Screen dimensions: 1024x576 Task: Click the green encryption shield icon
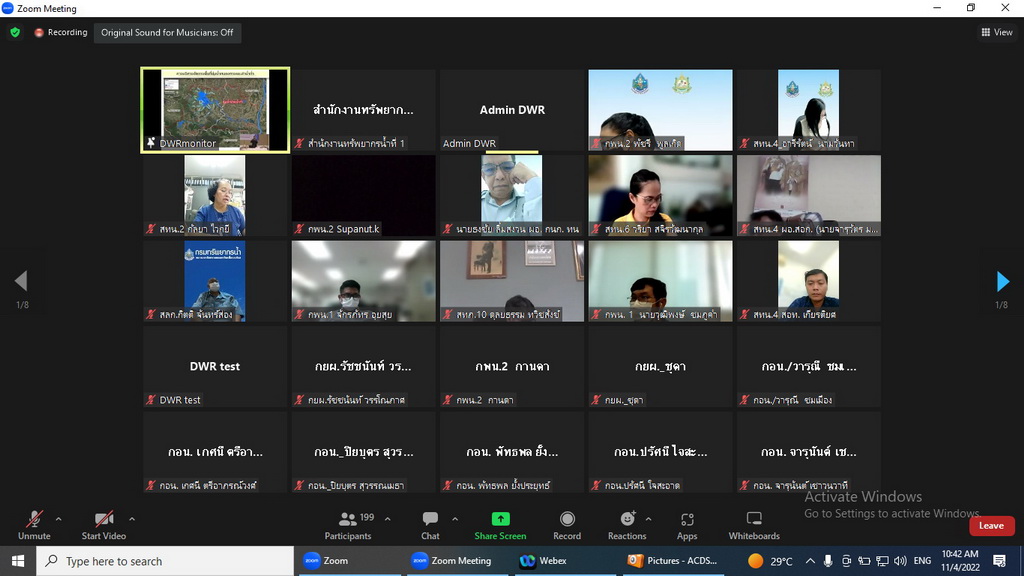click(x=15, y=32)
